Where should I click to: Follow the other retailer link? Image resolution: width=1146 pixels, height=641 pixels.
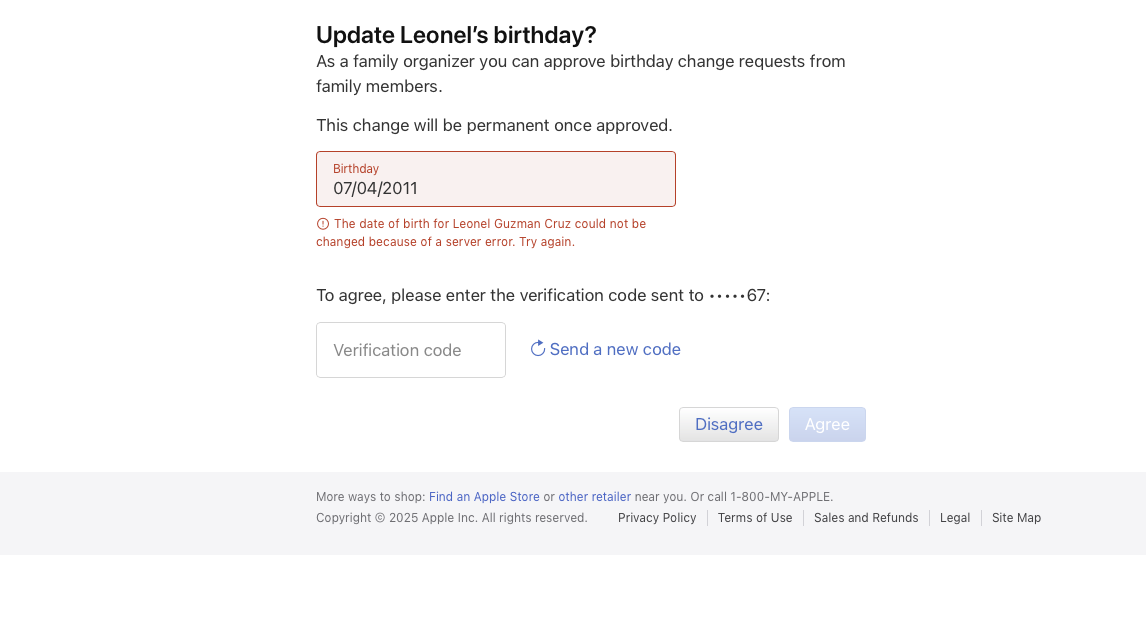[594, 497]
